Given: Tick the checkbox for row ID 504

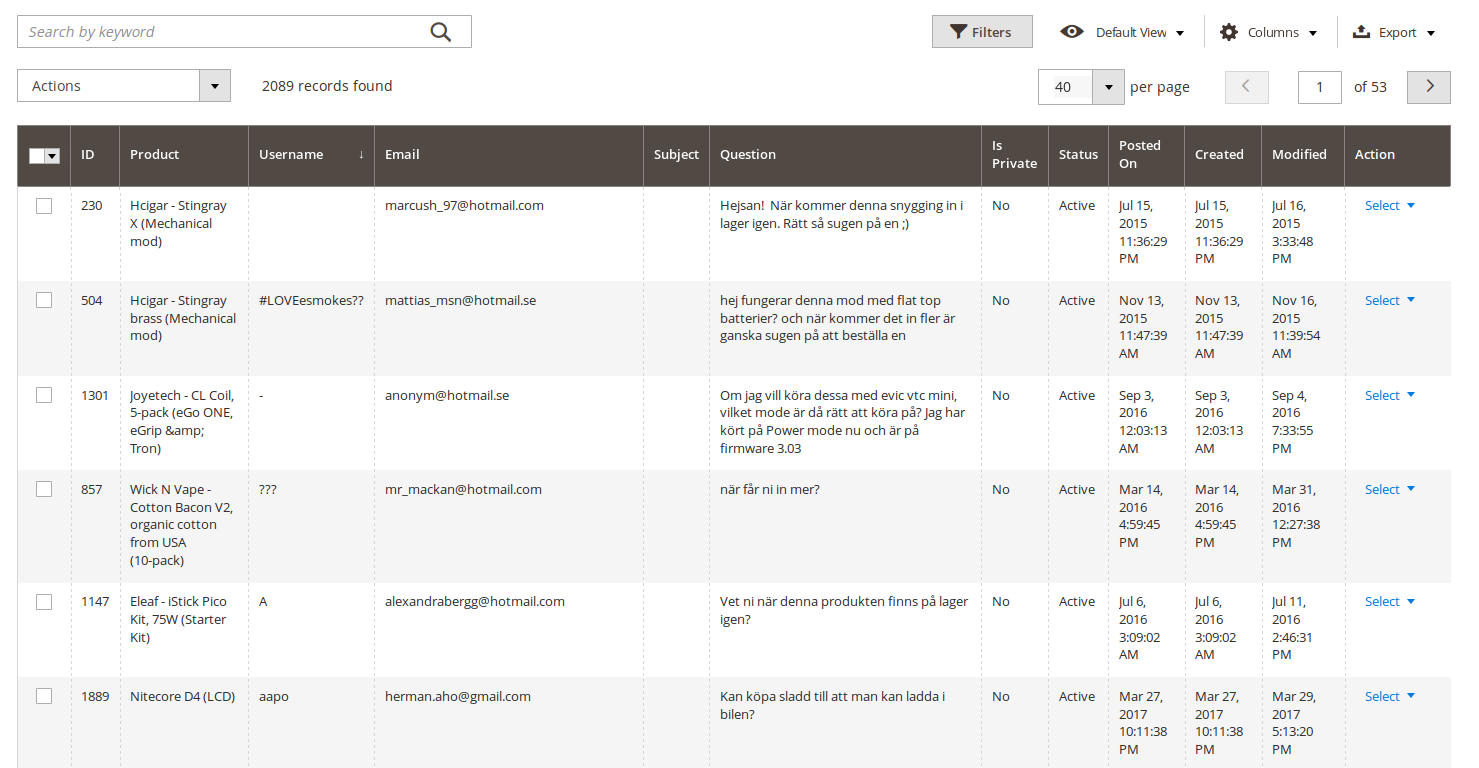Looking at the screenshot, I should click(44, 300).
